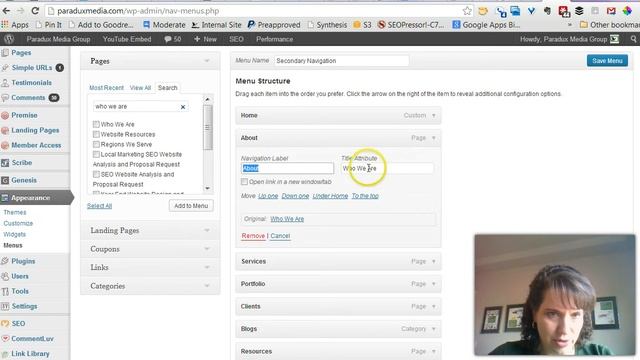
Task: Enable Open link in new window/tab
Action: pyautogui.click(x=244, y=182)
